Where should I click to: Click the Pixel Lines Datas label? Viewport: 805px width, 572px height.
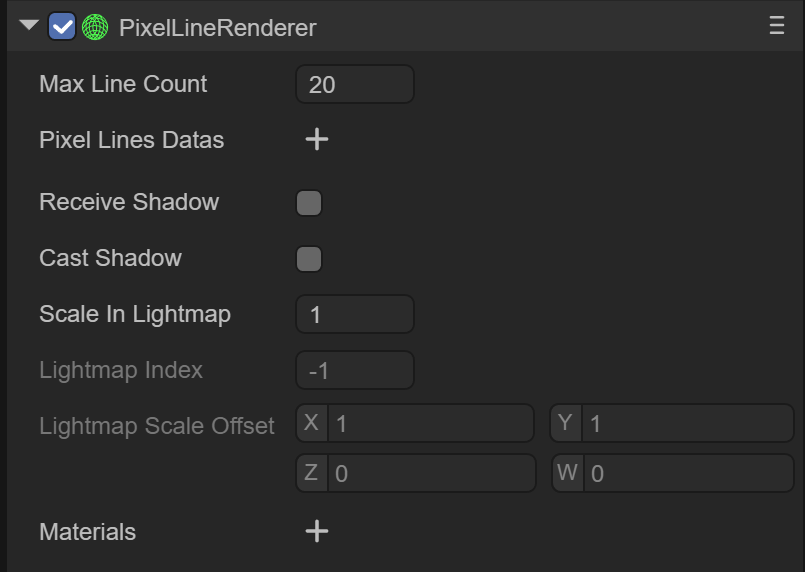[131, 140]
